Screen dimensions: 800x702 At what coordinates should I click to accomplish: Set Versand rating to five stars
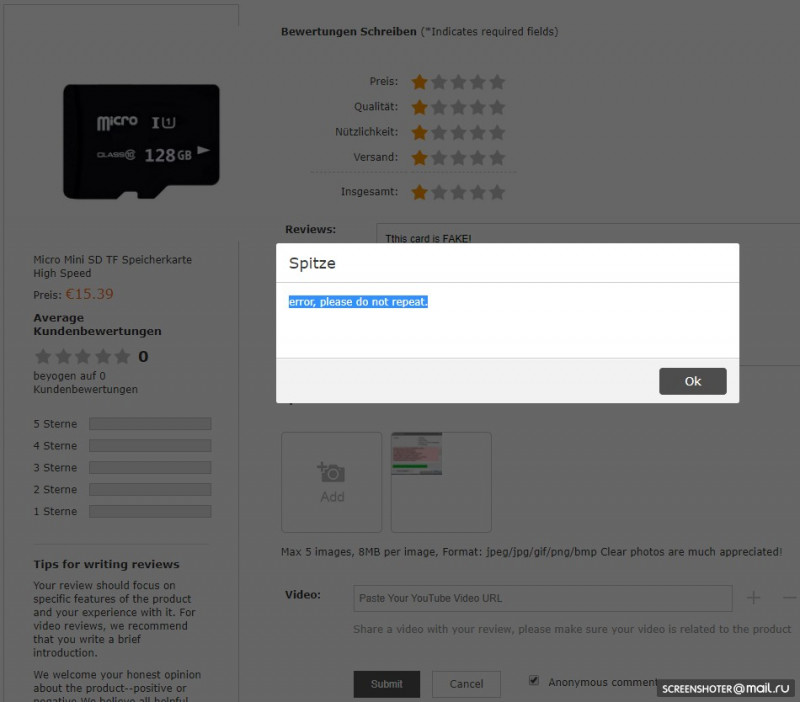[x=497, y=158]
